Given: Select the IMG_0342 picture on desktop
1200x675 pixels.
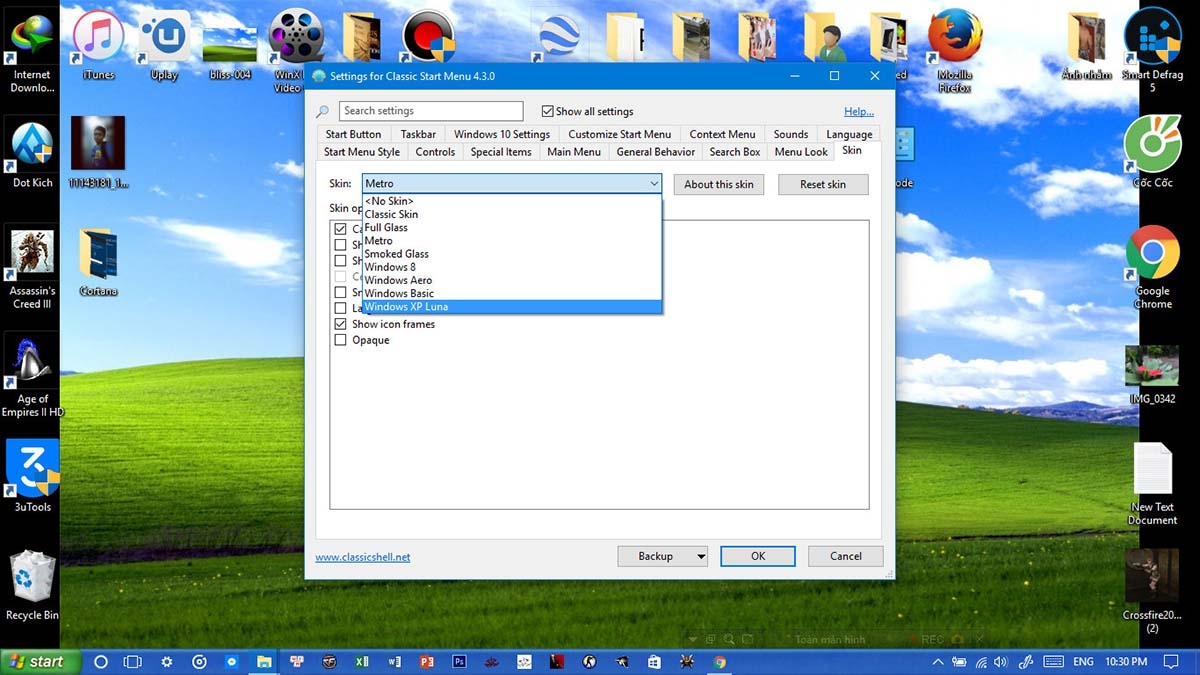Looking at the screenshot, I should (1152, 375).
